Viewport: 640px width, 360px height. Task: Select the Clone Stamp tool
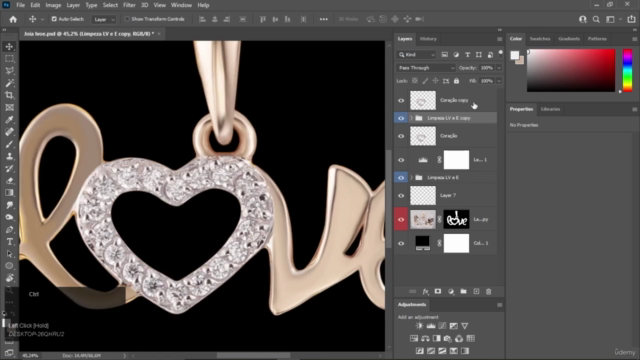click(x=9, y=156)
